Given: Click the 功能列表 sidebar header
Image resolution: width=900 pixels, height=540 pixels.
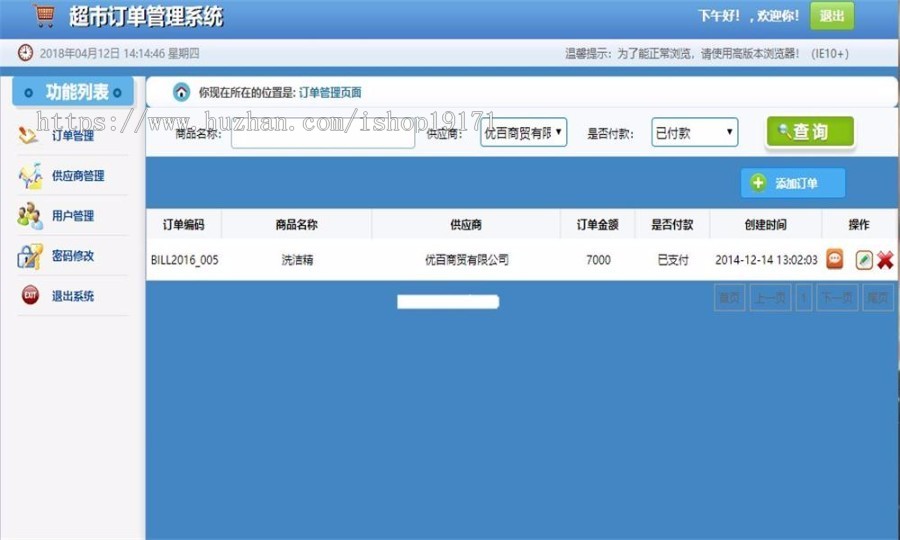Looking at the screenshot, I should (73, 92).
